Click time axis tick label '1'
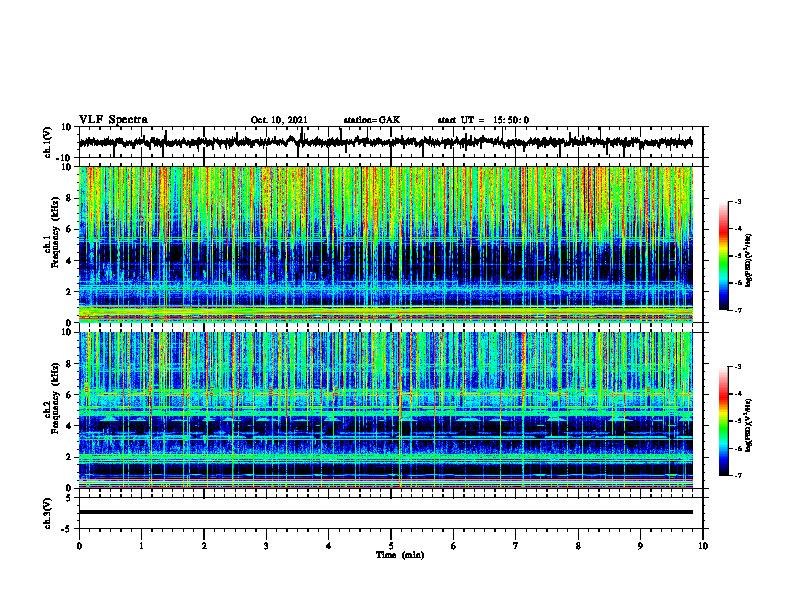This screenshot has height=612, width=792. pos(141,546)
